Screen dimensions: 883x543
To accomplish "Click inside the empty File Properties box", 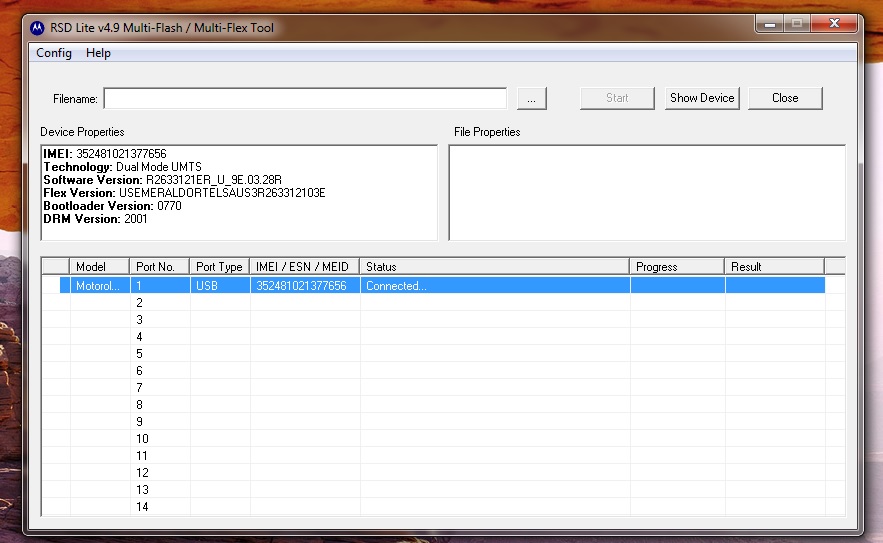I will pos(647,193).
